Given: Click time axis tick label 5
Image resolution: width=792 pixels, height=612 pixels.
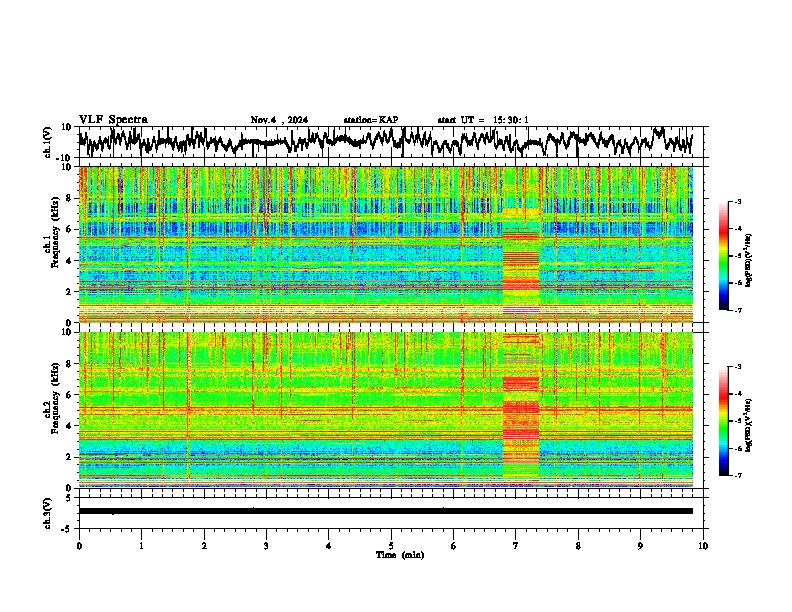Looking at the screenshot, I should [391, 546].
